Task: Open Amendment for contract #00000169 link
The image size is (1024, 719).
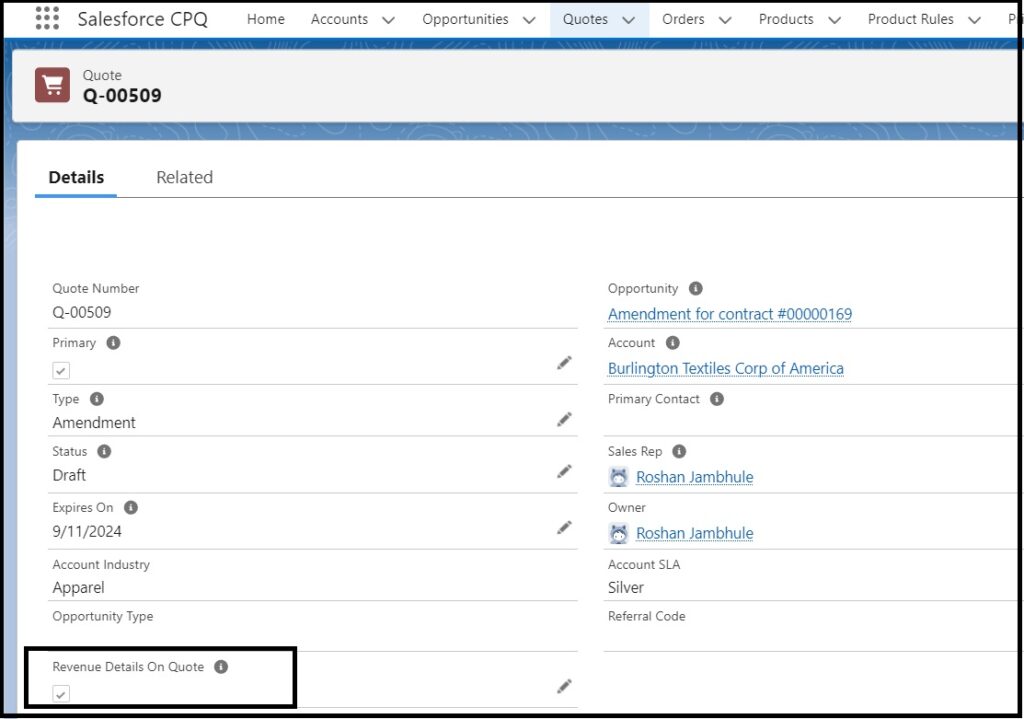Action: (x=729, y=314)
